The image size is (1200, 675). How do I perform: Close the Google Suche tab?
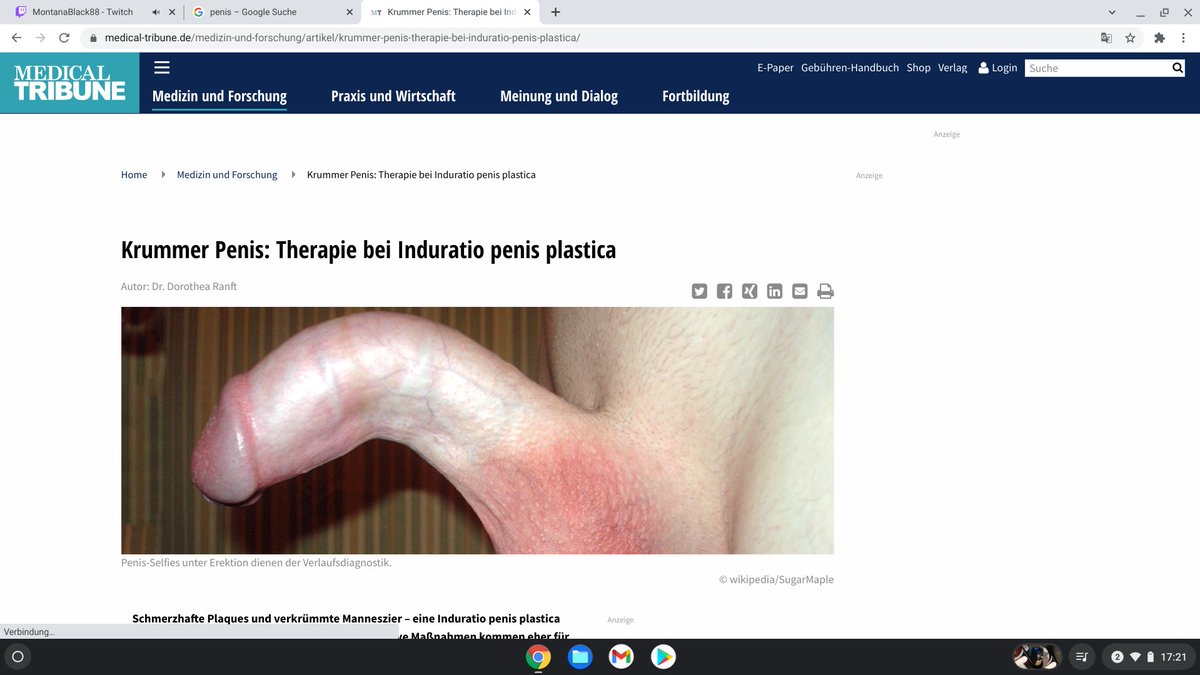[x=348, y=12]
